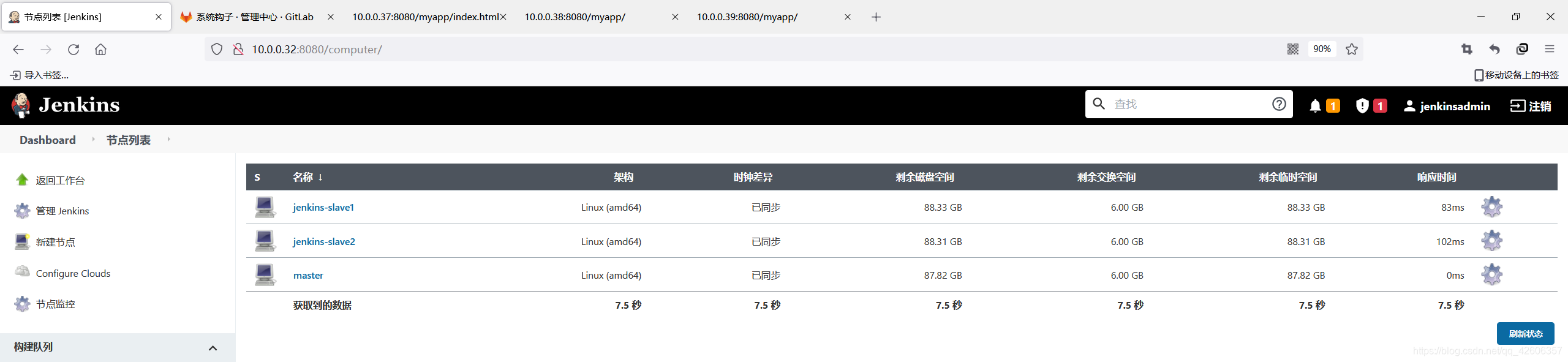Click the search help question icon
The image size is (1568, 362).
tap(1279, 104)
